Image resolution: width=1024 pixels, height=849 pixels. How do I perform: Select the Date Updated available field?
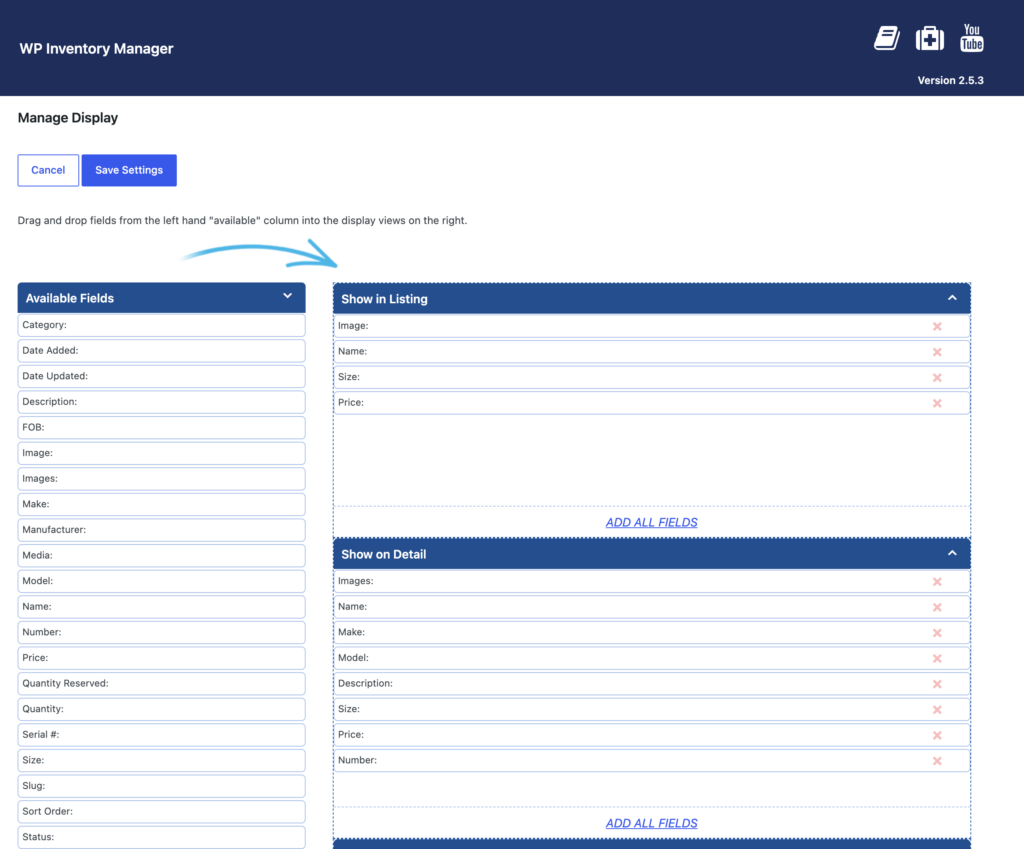161,376
